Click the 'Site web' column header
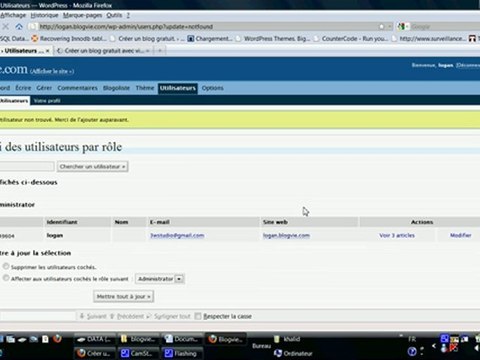Screen dimensions: 480x360 [x=275, y=222]
